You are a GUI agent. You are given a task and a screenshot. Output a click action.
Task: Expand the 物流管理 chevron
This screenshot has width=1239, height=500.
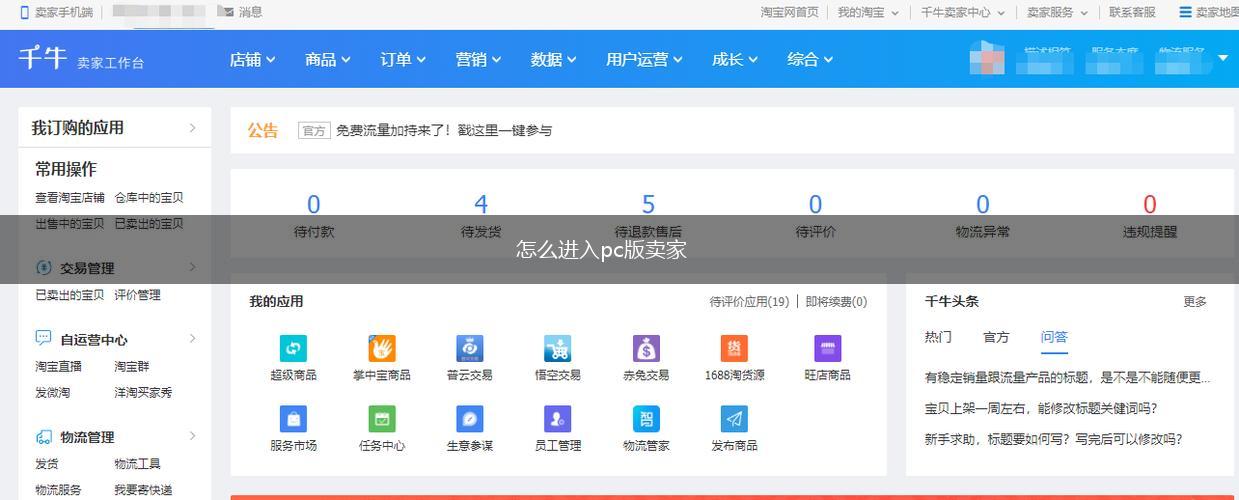coord(192,436)
